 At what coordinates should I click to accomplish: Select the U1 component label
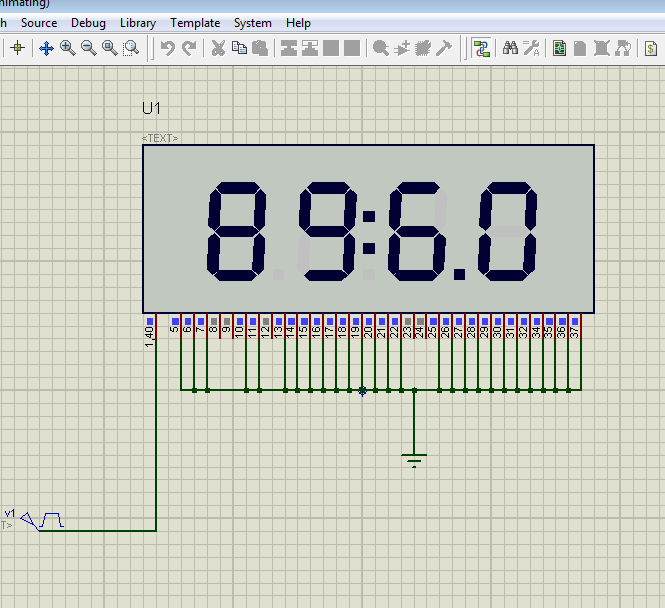click(x=151, y=109)
